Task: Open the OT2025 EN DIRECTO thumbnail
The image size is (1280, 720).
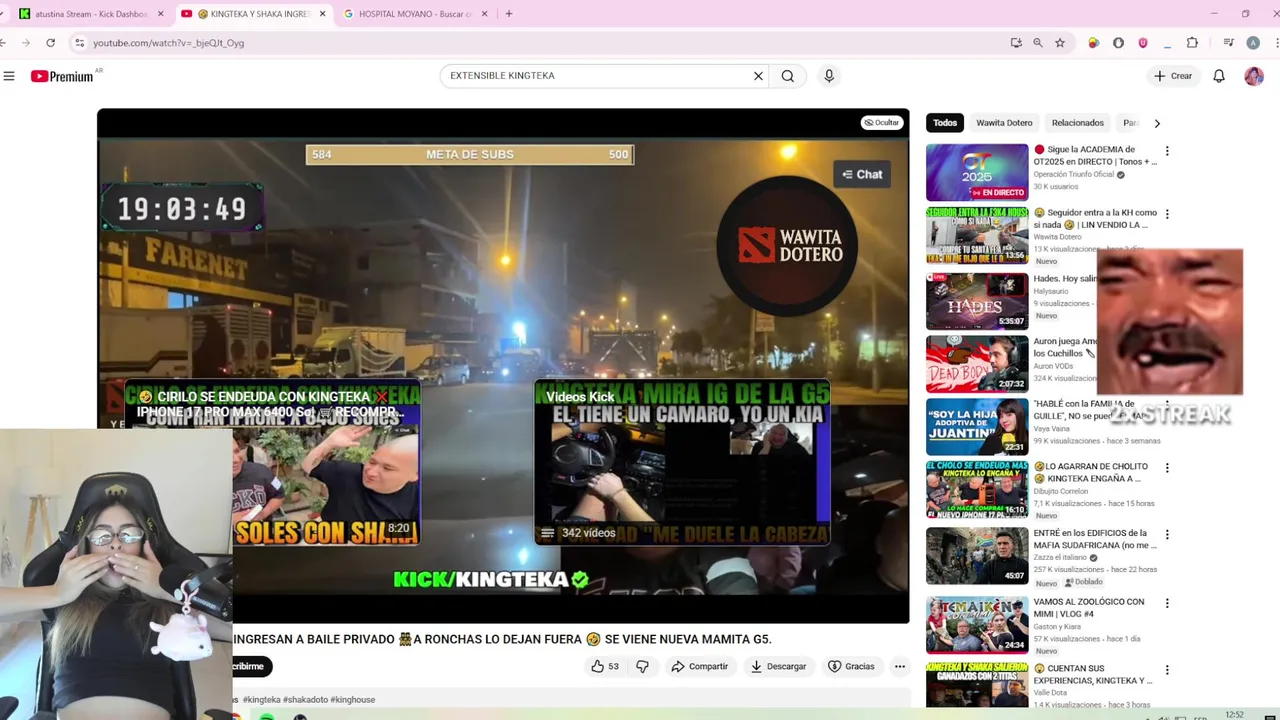Action: (x=977, y=172)
